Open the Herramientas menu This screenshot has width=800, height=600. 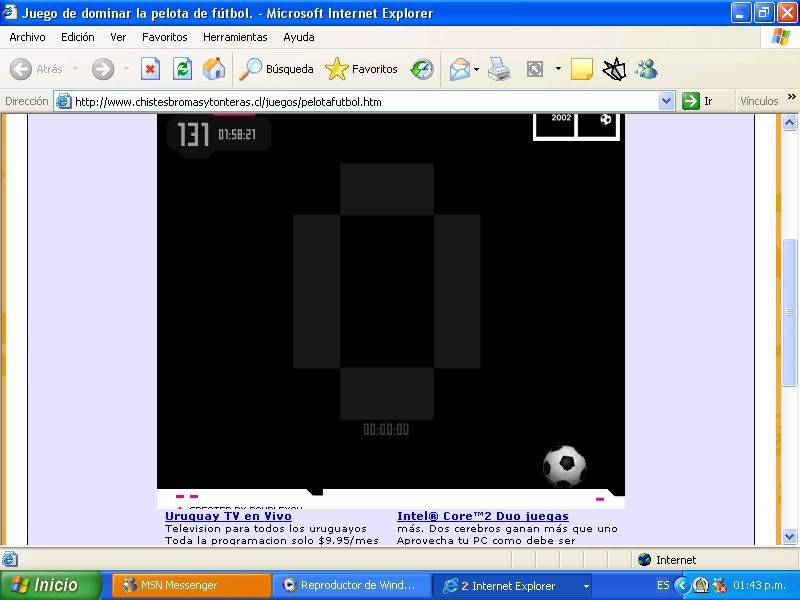tap(235, 37)
